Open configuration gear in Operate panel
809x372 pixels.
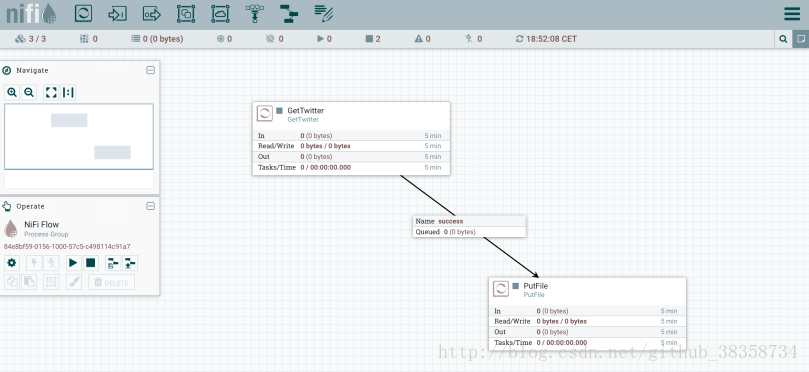pyautogui.click(x=12, y=263)
